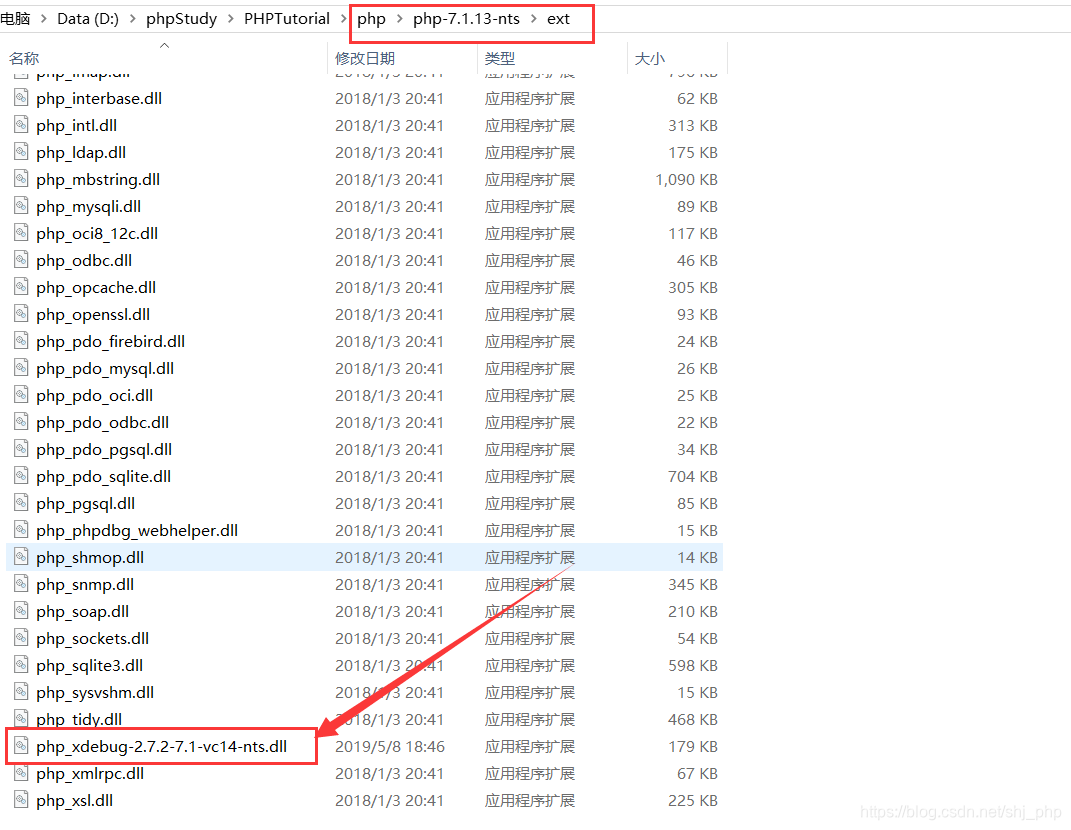Click the file icon beside php_xdebug-2.7.2 dll
This screenshot has width=1071, height=830.
pos(21,746)
